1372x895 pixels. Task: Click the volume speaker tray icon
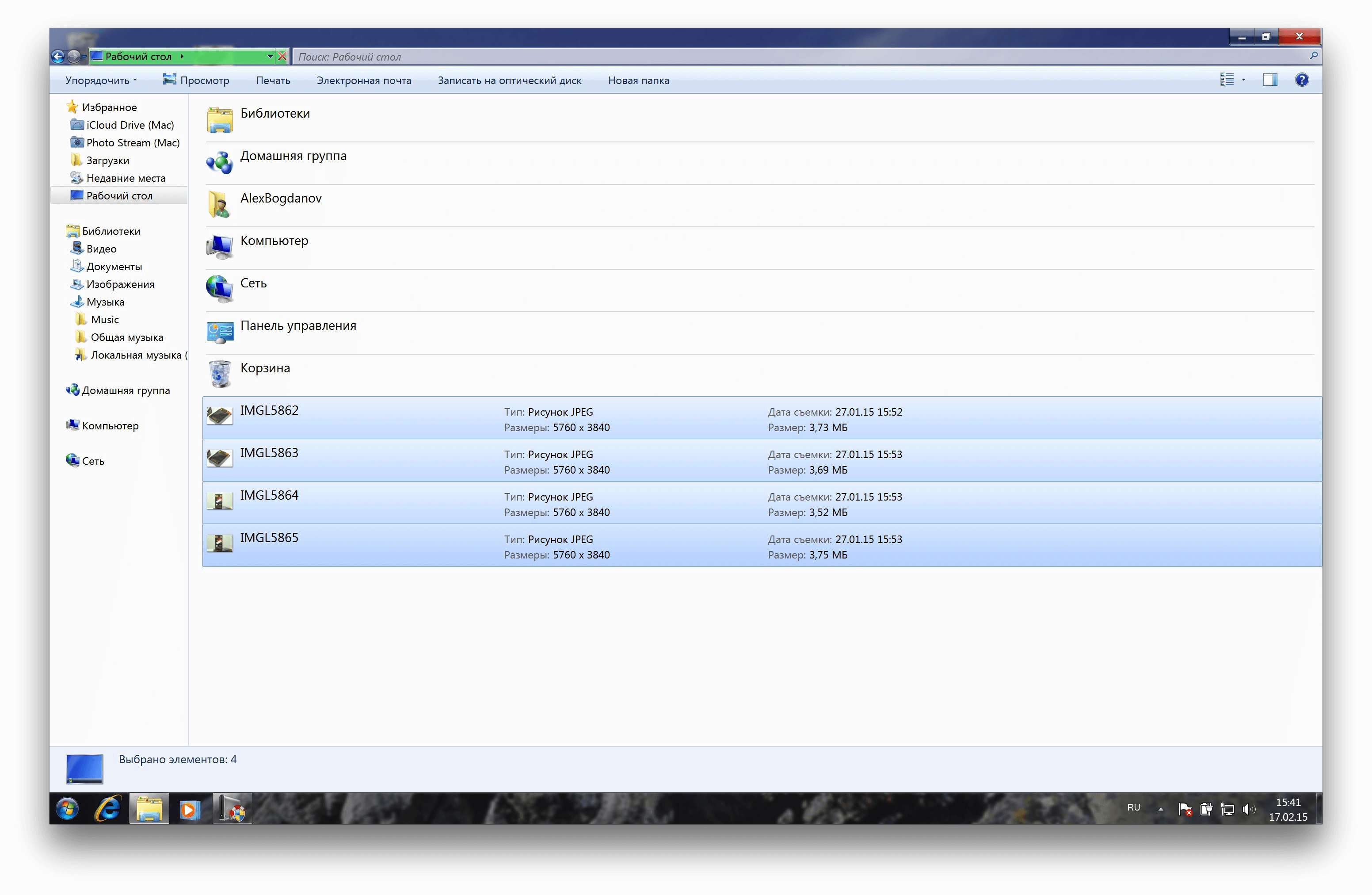[x=1248, y=809]
